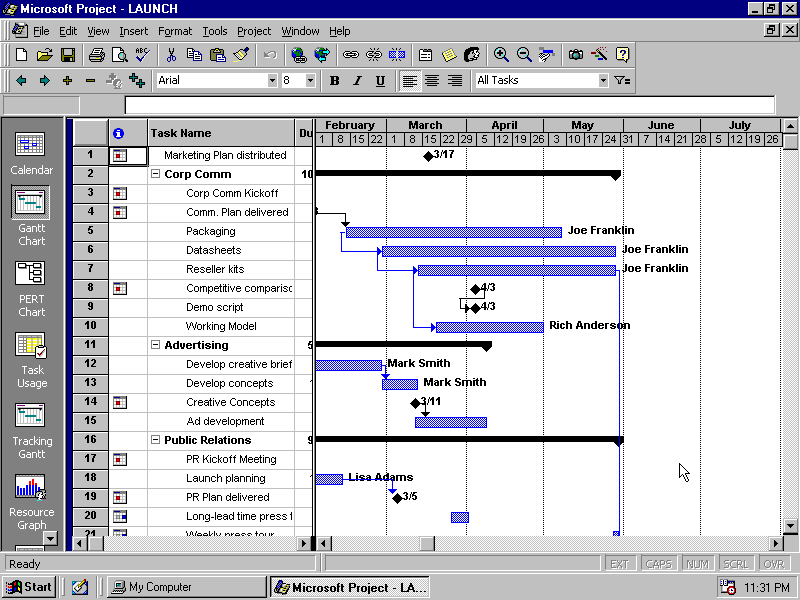The image size is (800, 600).
Task: Open the Tracking Gantt view
Action: (31, 431)
